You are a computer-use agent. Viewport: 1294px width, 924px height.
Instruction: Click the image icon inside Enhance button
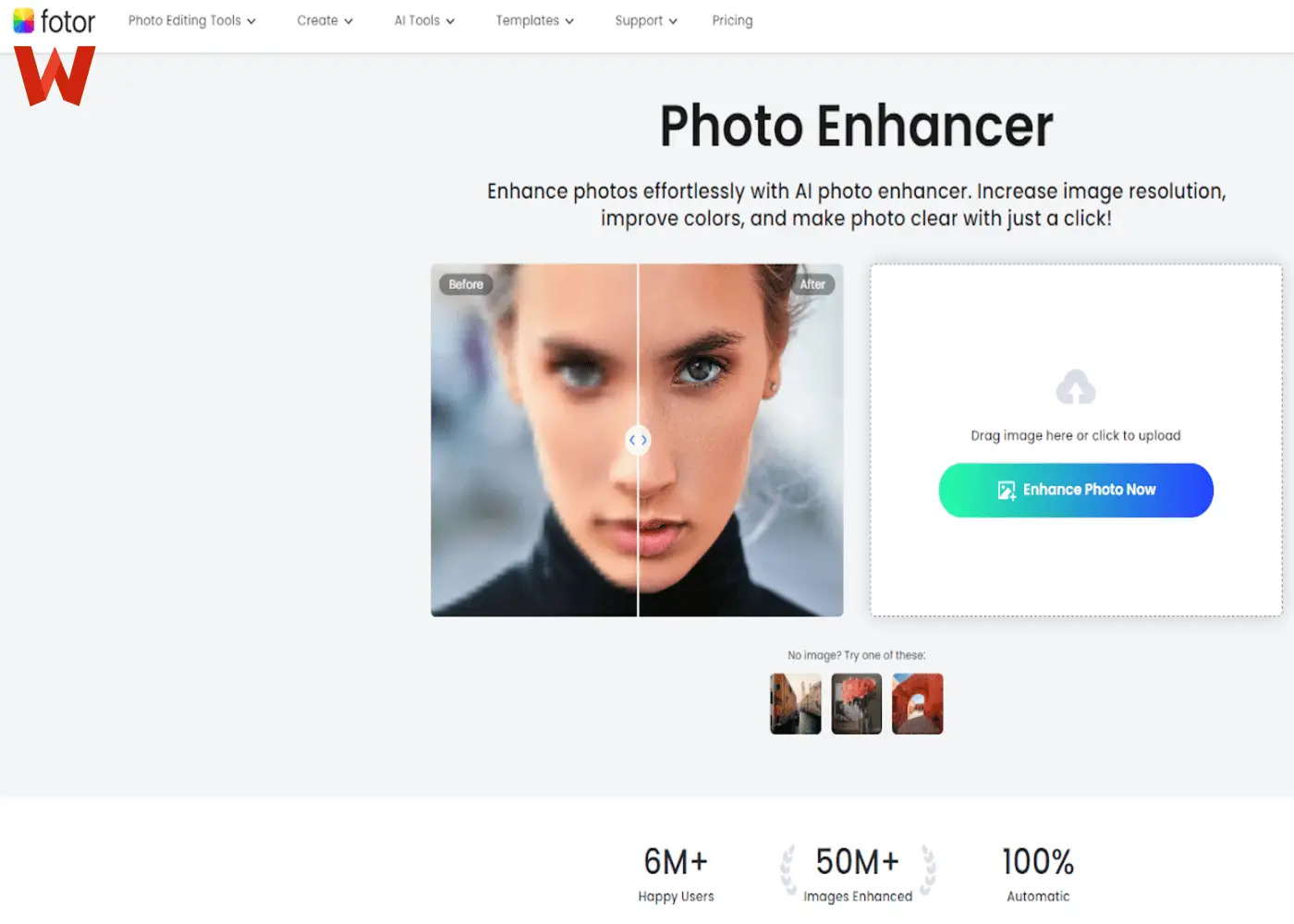click(1007, 491)
